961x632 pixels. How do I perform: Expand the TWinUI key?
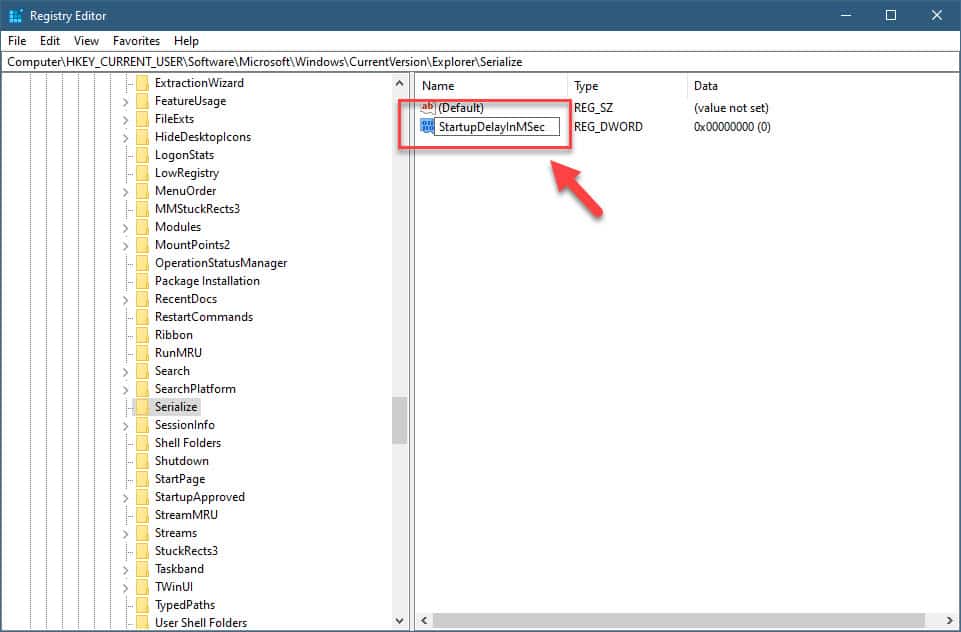point(126,587)
